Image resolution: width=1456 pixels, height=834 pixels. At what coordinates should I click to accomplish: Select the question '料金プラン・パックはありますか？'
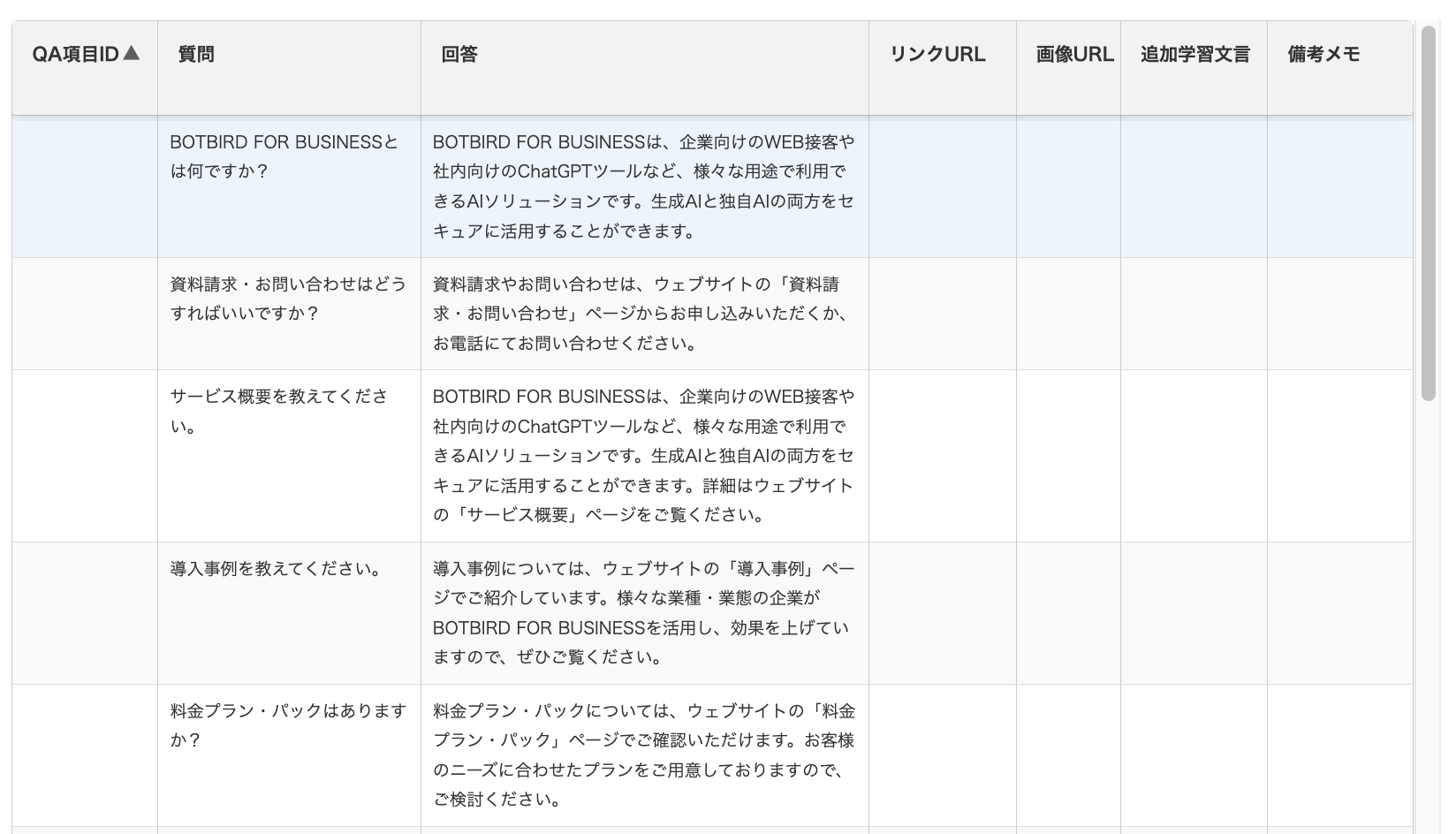[288, 725]
